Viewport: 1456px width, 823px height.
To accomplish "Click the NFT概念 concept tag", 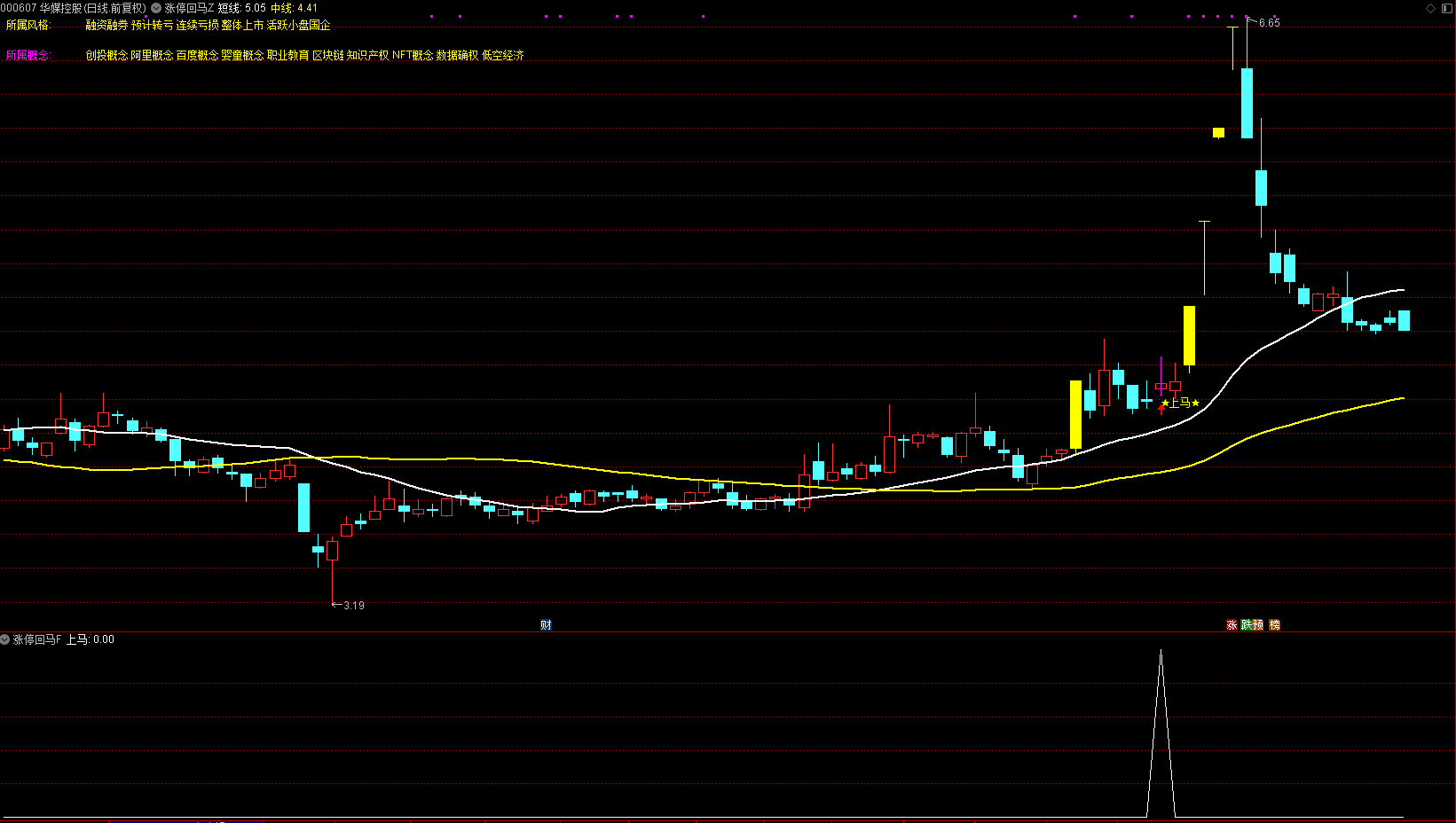I will [413, 55].
